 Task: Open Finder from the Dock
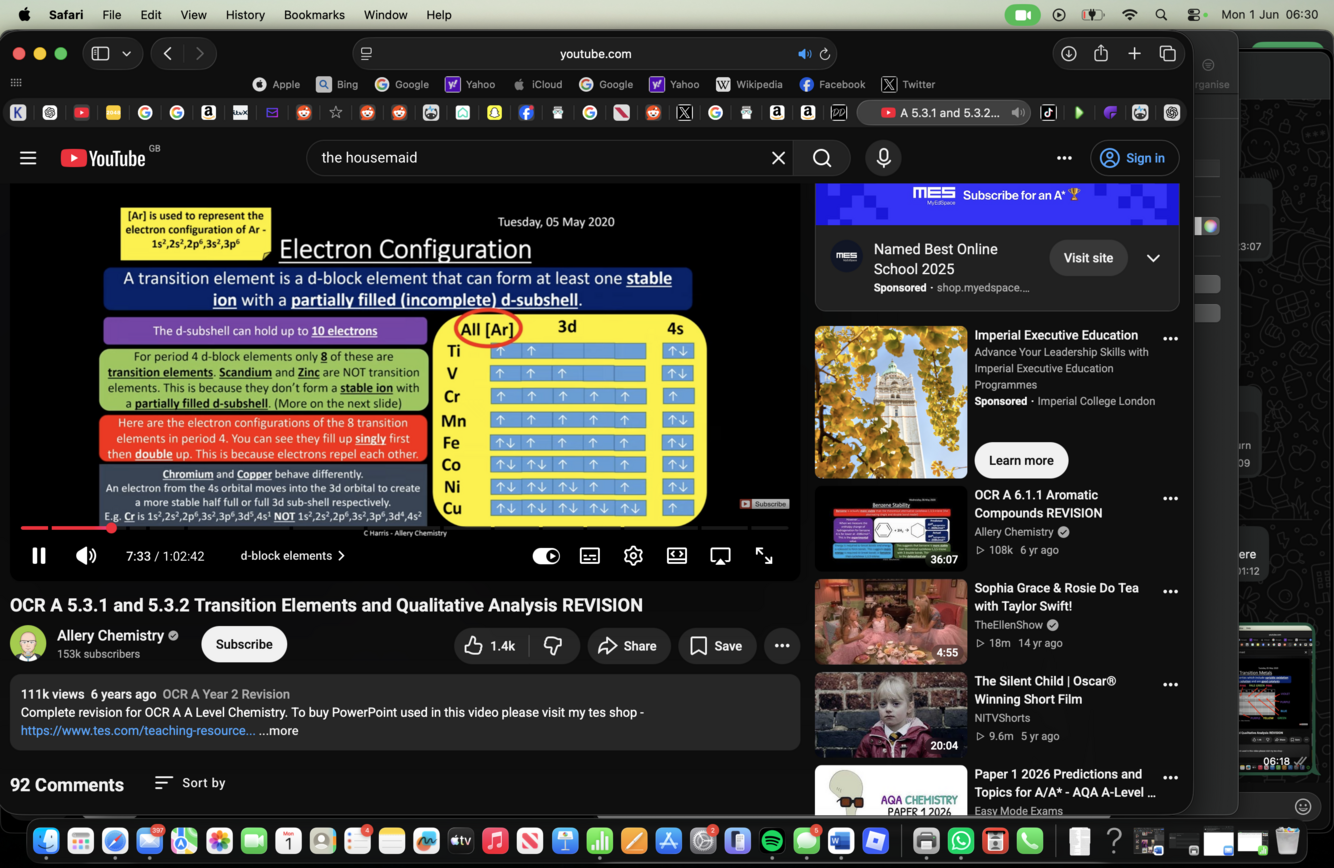pyautogui.click(x=46, y=841)
